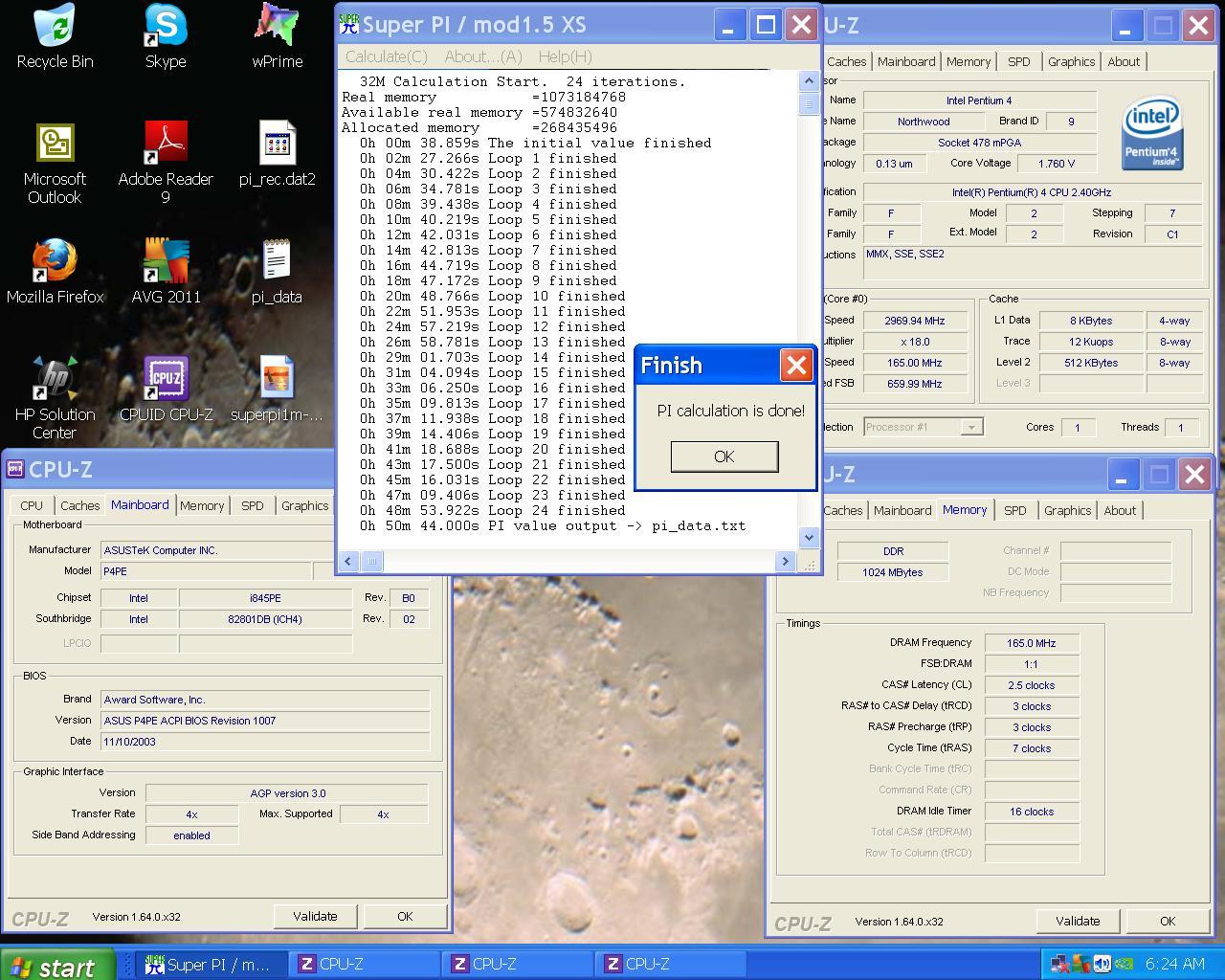Image resolution: width=1225 pixels, height=980 pixels.
Task: Switch to Super PI taskbar button
Action: (212, 964)
